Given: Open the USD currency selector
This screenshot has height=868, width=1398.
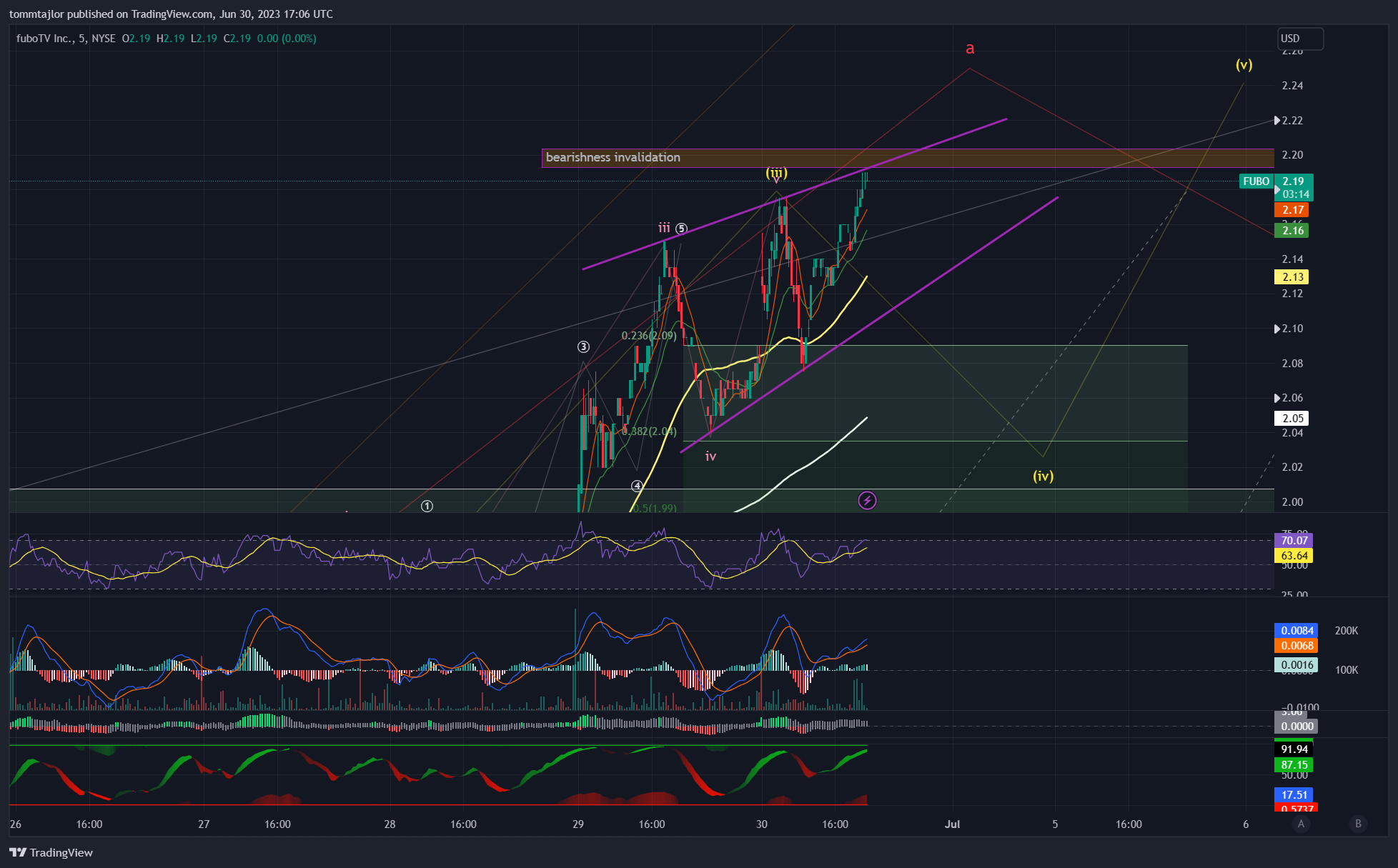Looking at the screenshot, I should coord(1300,39).
